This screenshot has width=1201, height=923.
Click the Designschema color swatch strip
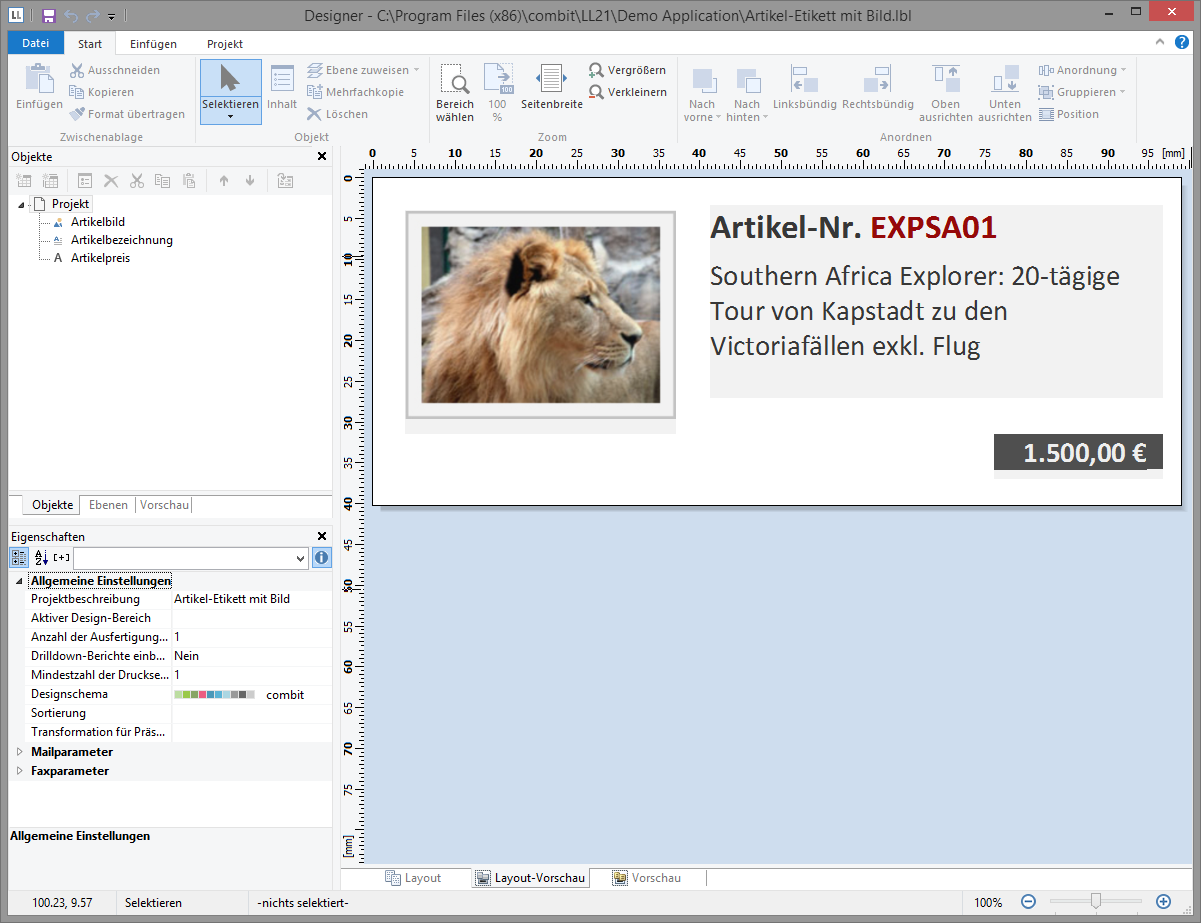pyautogui.click(x=214, y=694)
